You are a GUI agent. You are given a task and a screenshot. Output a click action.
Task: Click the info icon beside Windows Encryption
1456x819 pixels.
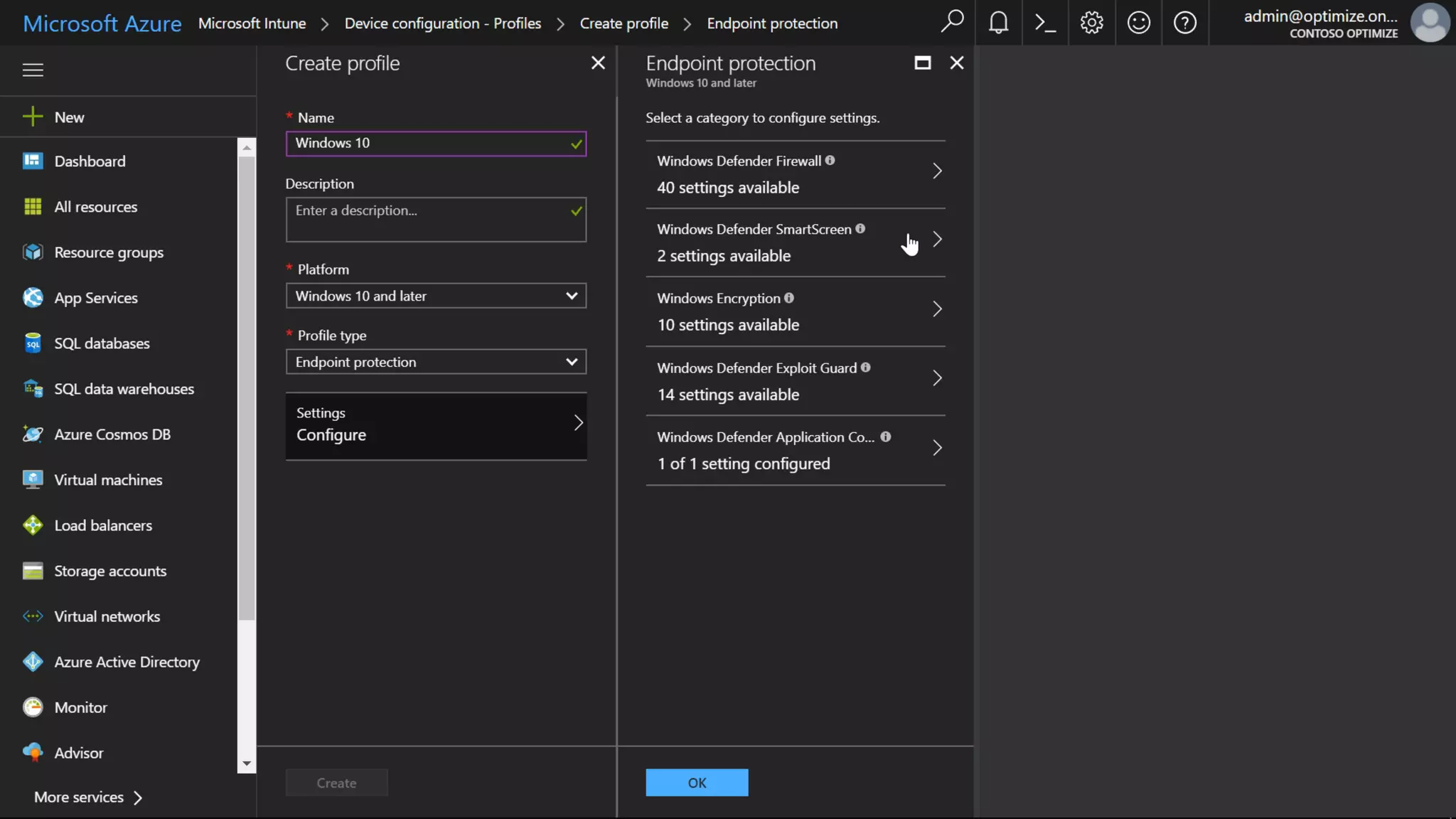(789, 298)
